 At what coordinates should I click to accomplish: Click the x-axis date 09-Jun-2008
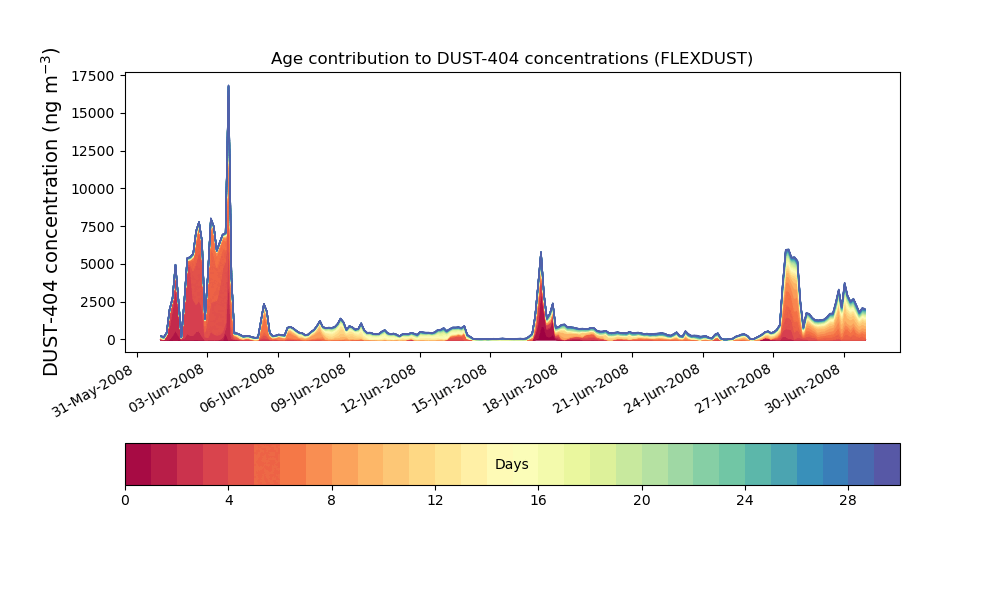(309, 388)
